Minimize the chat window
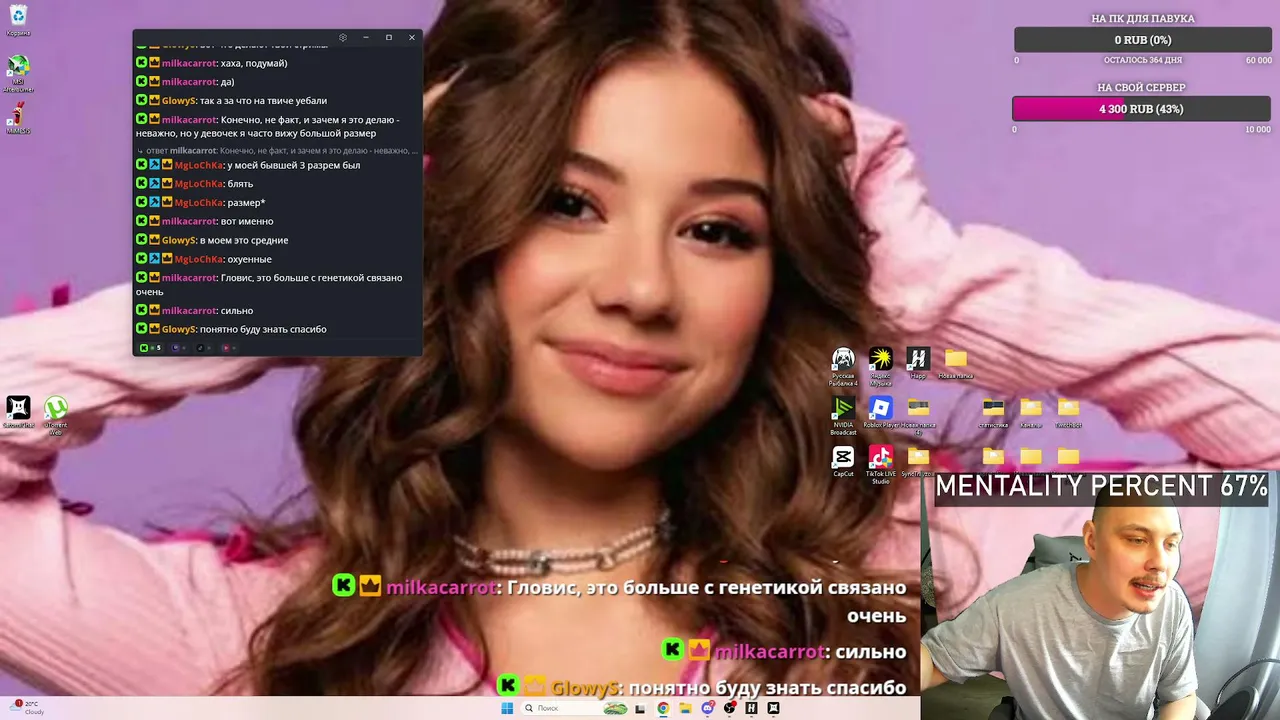 (x=366, y=38)
